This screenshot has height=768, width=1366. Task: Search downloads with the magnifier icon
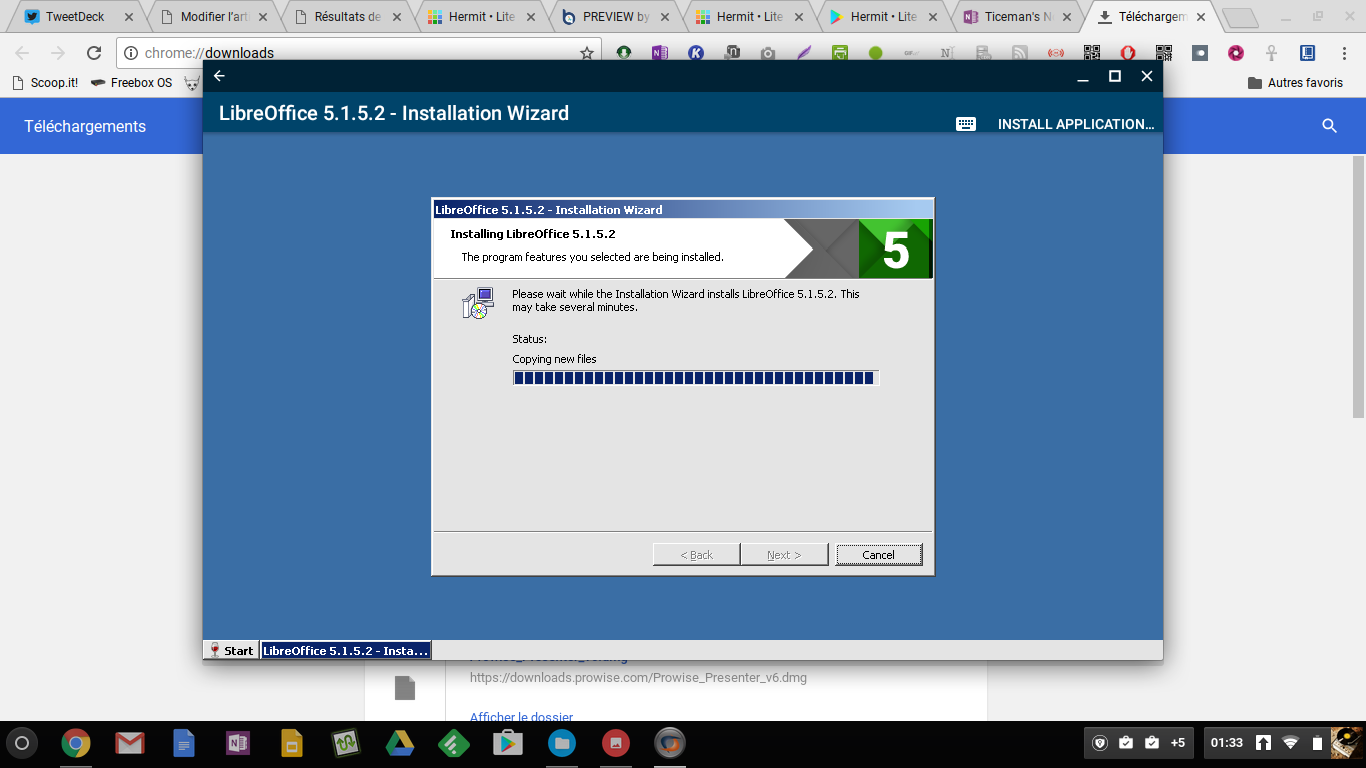(1329, 126)
